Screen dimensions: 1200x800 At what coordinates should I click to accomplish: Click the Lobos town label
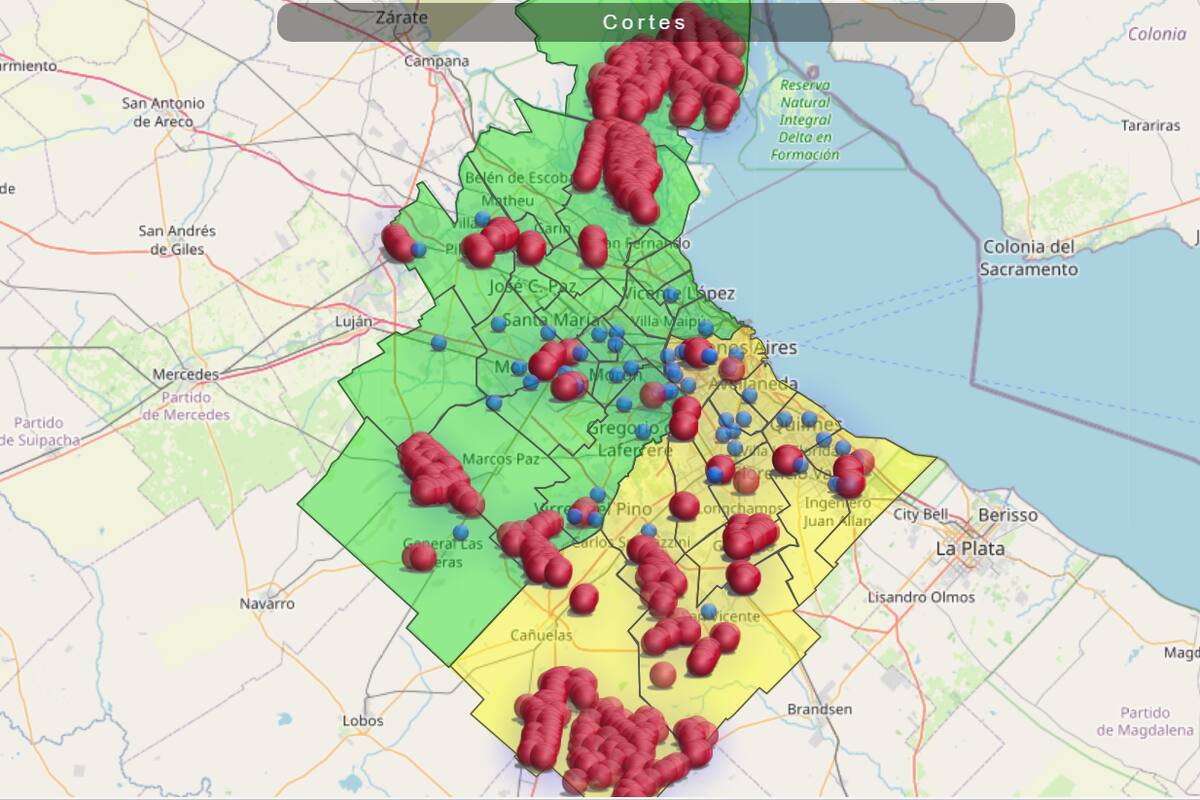[x=362, y=720]
